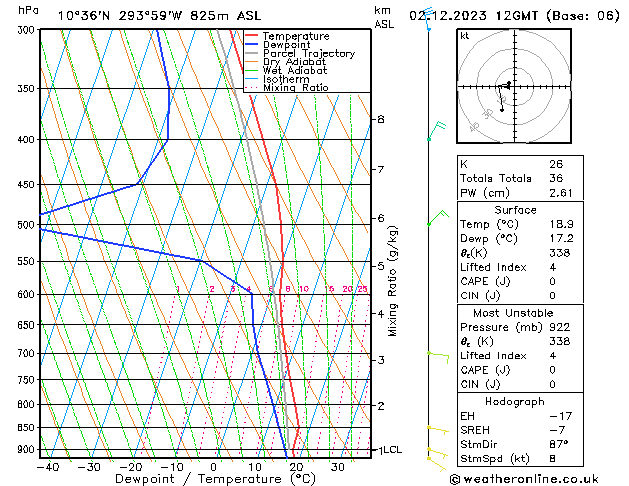Select the "Isotherm" legend entry
Screen dimensions: 629x486
coord(286,79)
